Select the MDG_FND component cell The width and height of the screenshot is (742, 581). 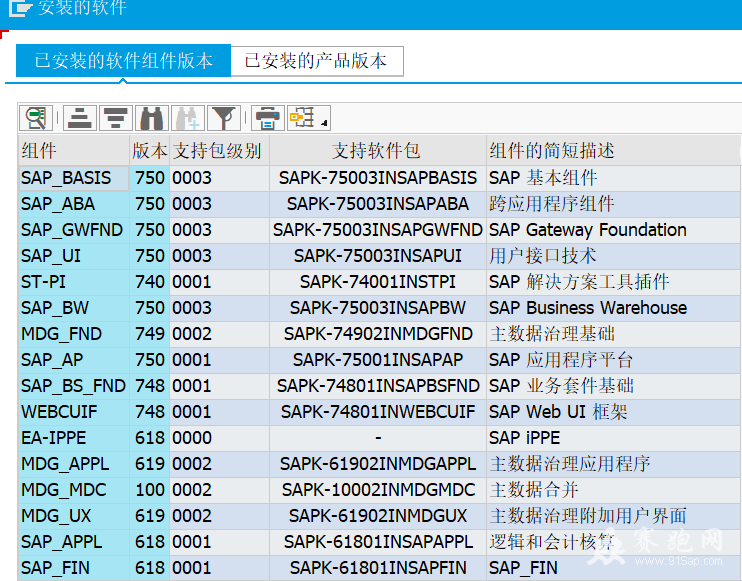pos(74,334)
